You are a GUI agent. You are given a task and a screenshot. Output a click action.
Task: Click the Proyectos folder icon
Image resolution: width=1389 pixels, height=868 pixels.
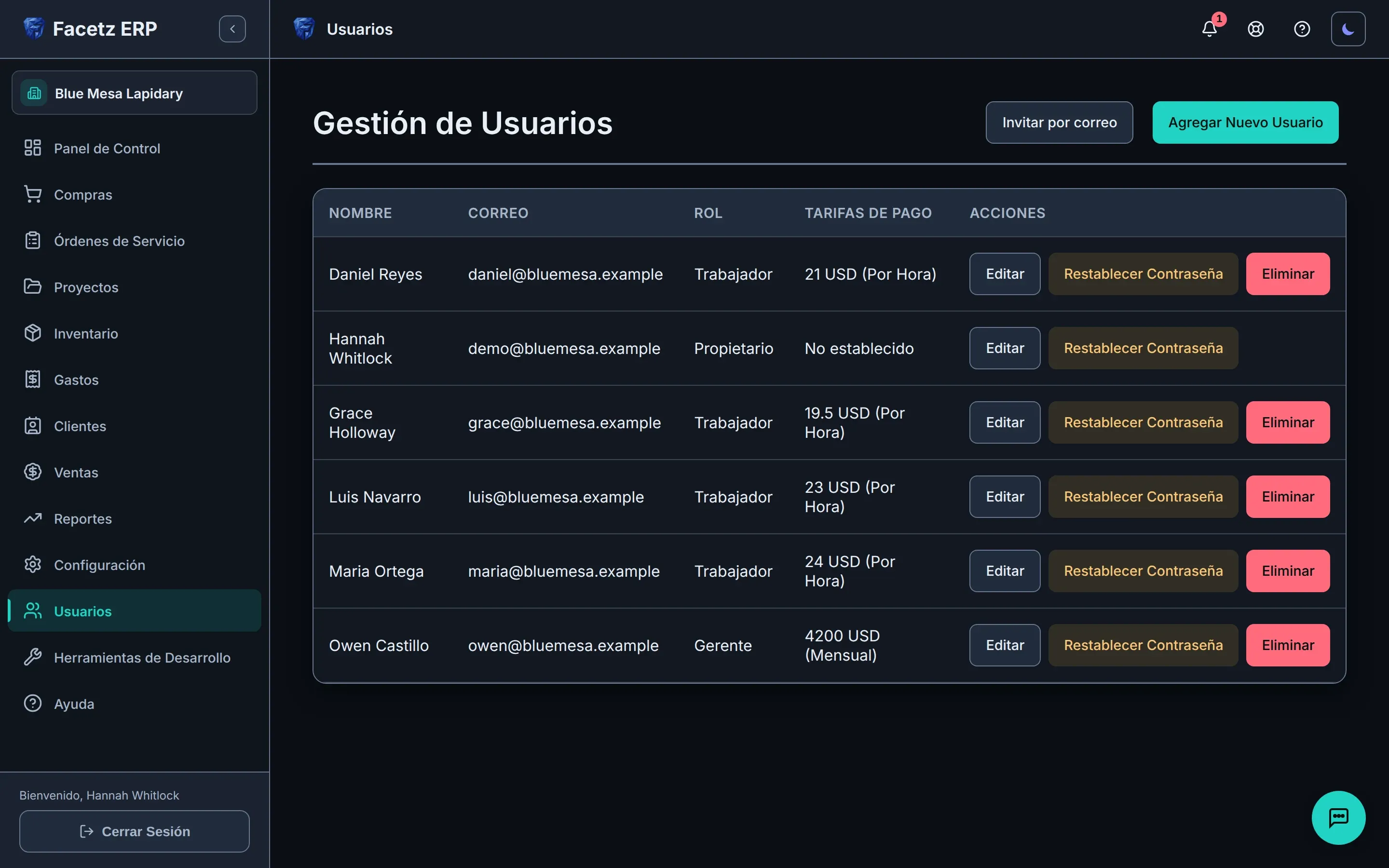coord(33,286)
